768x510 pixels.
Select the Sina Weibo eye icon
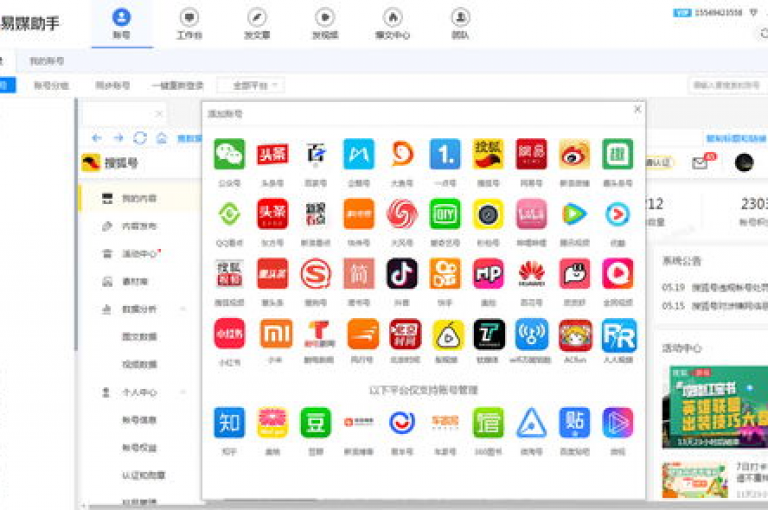pos(574,154)
